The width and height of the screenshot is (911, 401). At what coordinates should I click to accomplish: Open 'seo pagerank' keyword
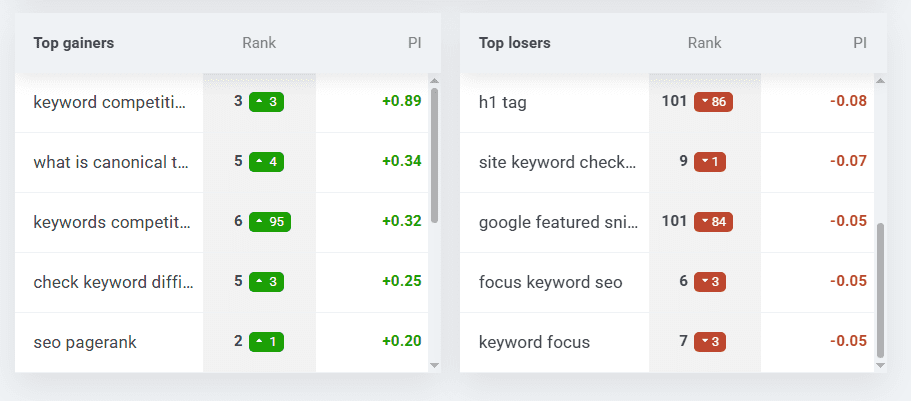click(85, 342)
